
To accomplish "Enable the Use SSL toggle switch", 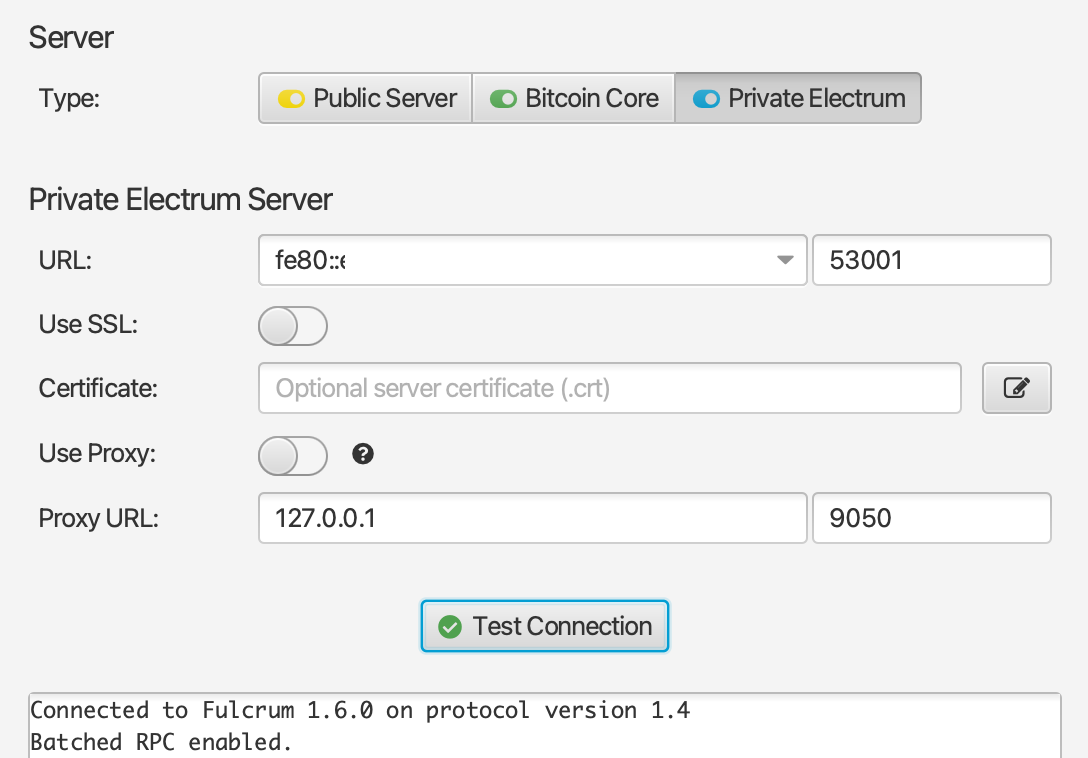I will tap(292, 325).
